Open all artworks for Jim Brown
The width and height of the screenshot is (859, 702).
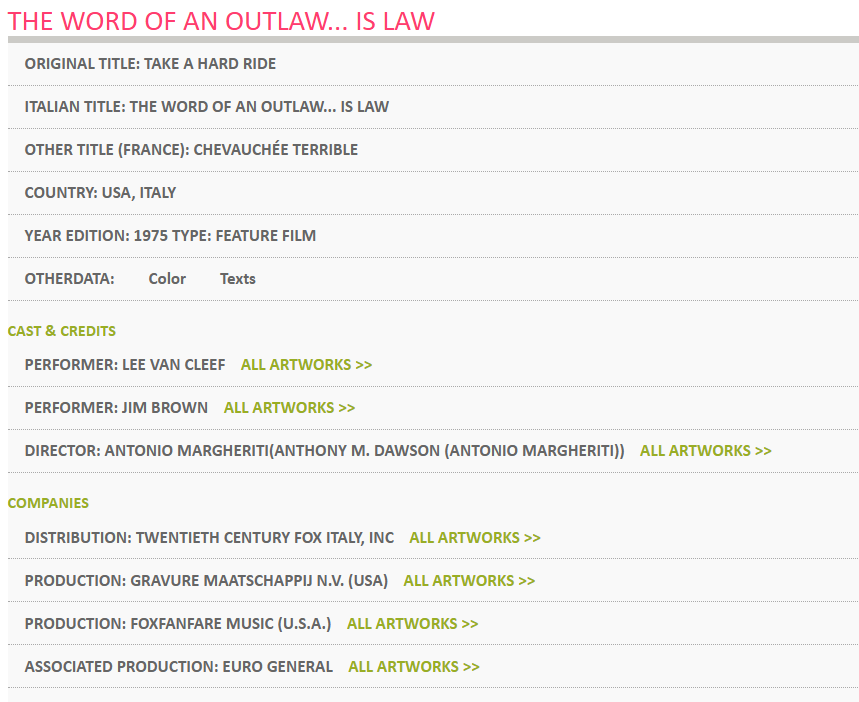pos(289,408)
